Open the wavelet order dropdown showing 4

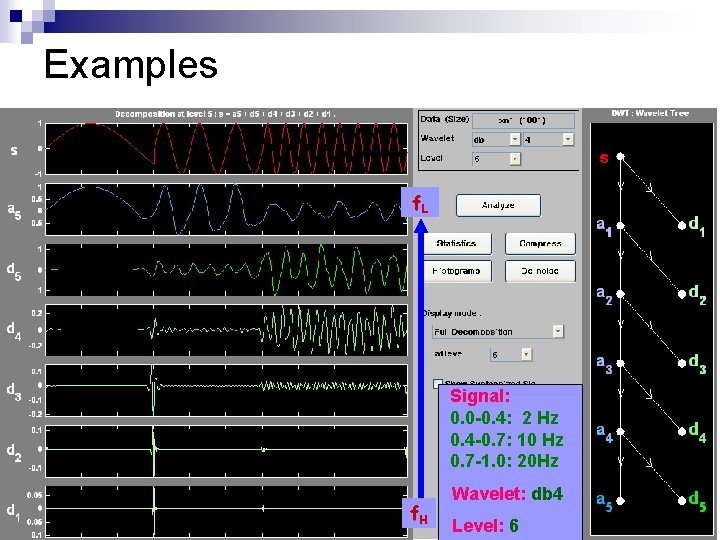[549, 140]
